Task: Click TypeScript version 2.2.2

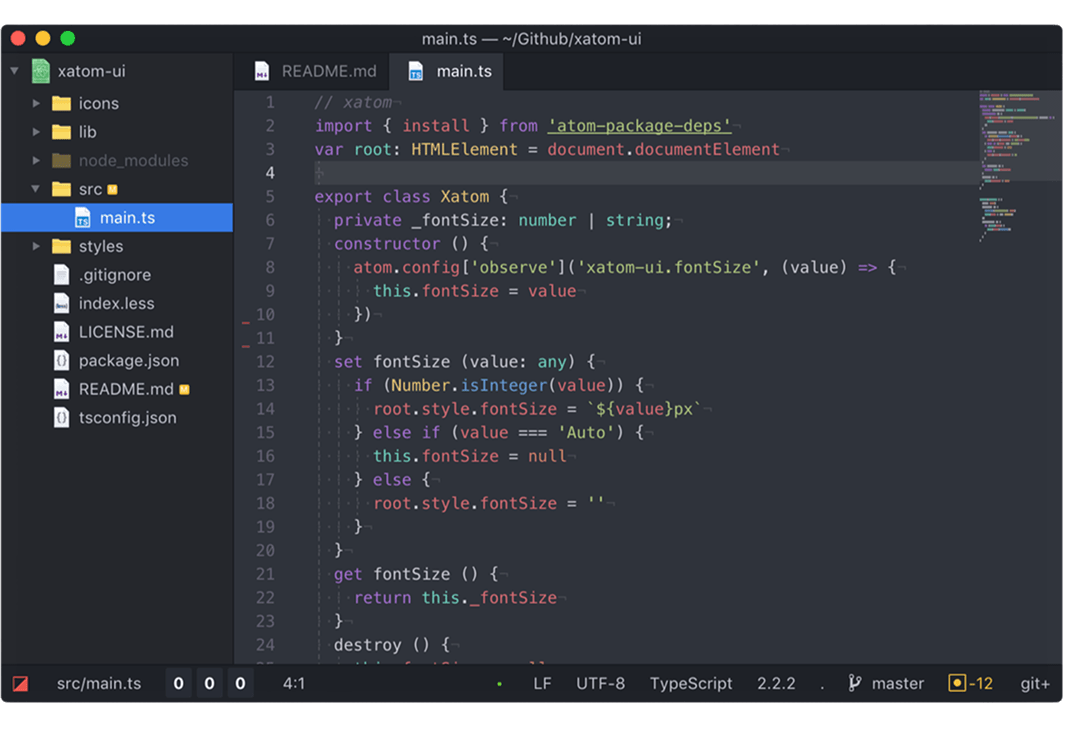Action: [x=776, y=683]
